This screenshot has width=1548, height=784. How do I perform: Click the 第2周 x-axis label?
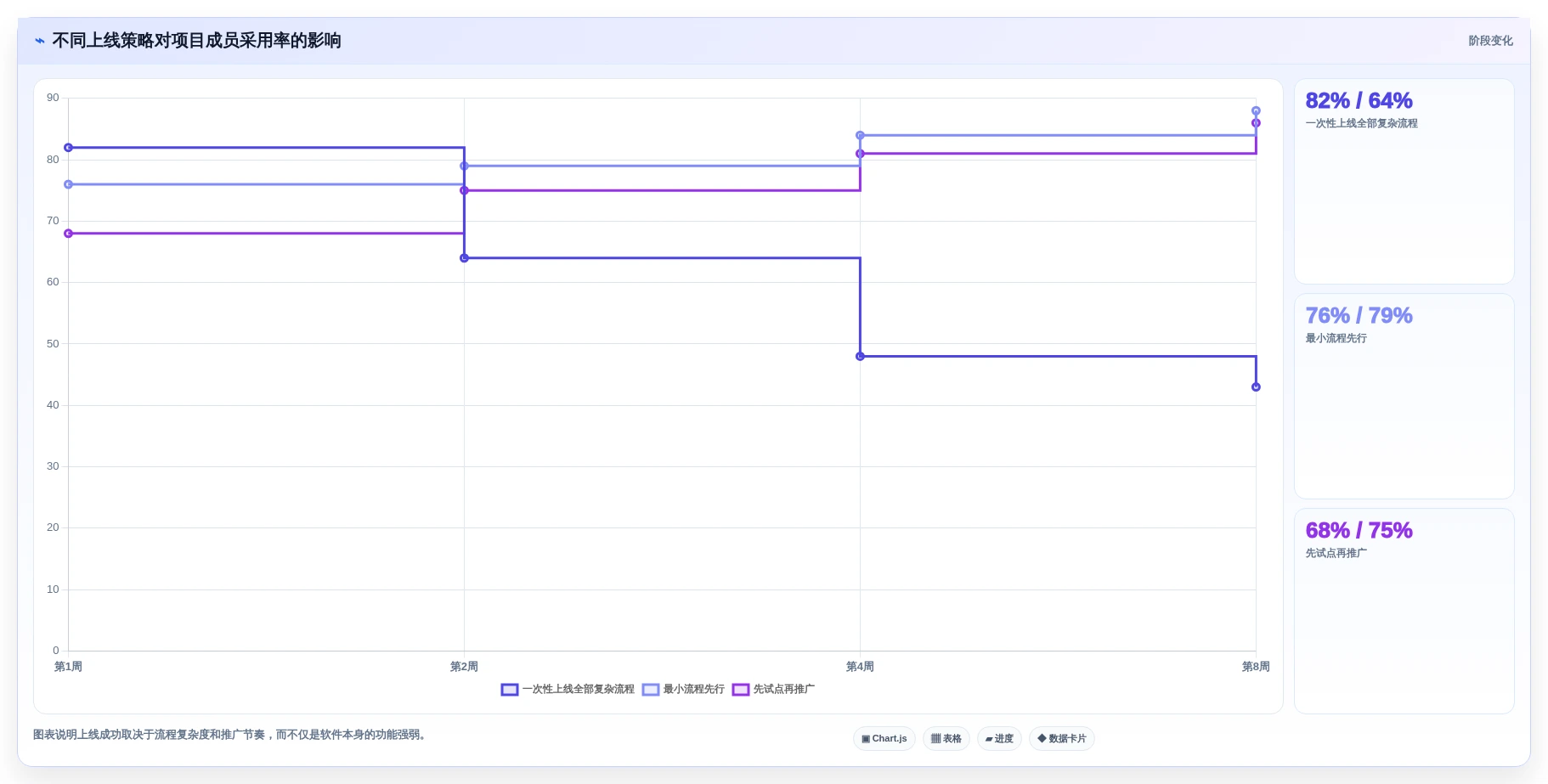click(464, 667)
